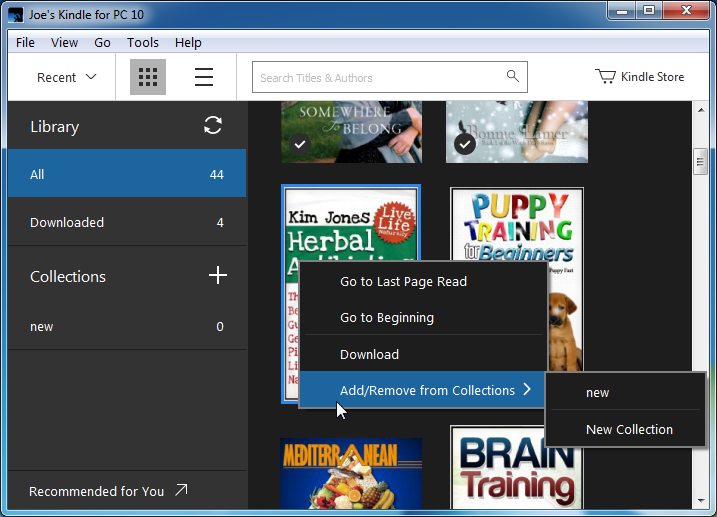Select Downloaded library filter
717x517 pixels.
[x=127, y=222]
